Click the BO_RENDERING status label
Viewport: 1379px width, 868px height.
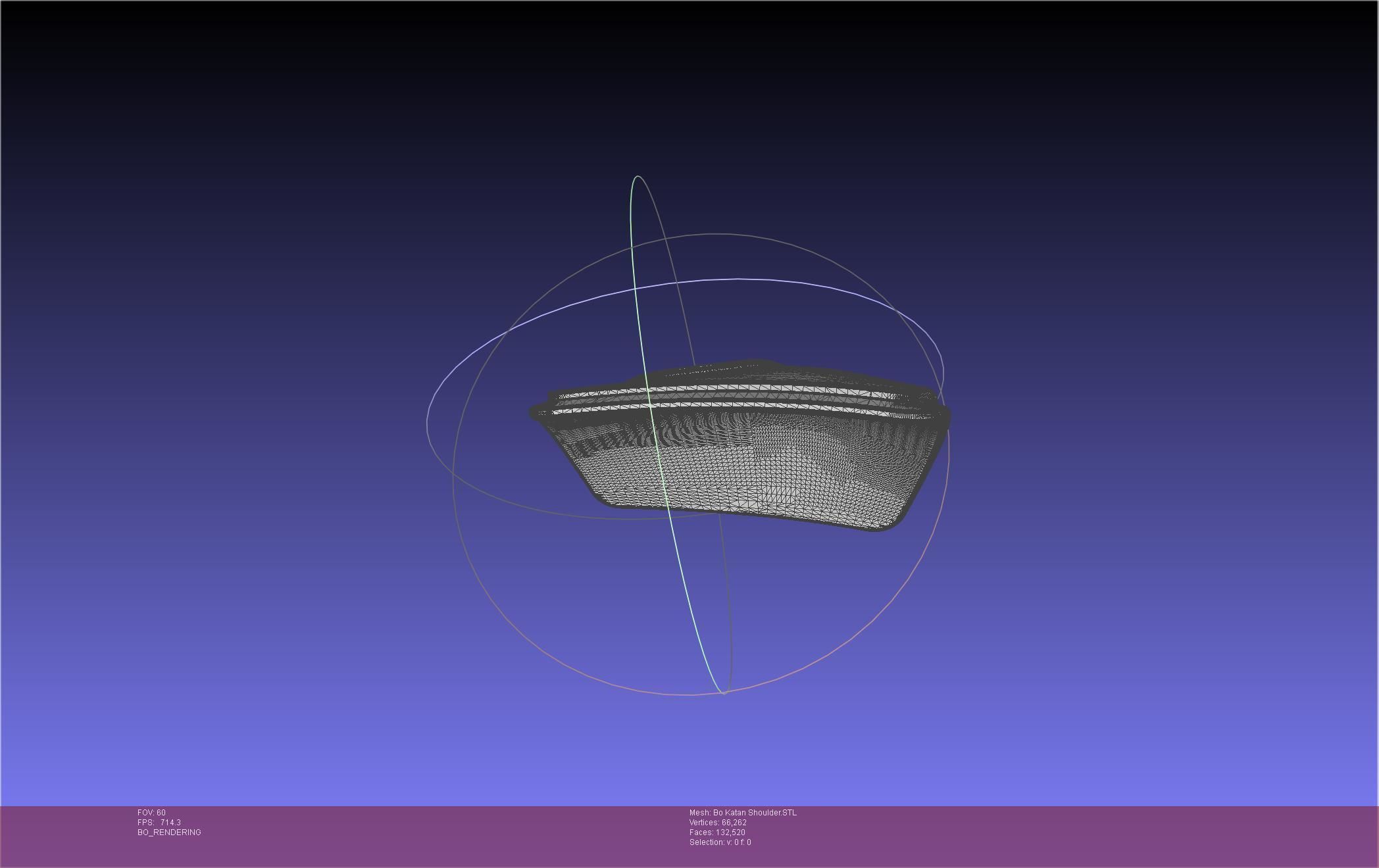tap(169, 832)
